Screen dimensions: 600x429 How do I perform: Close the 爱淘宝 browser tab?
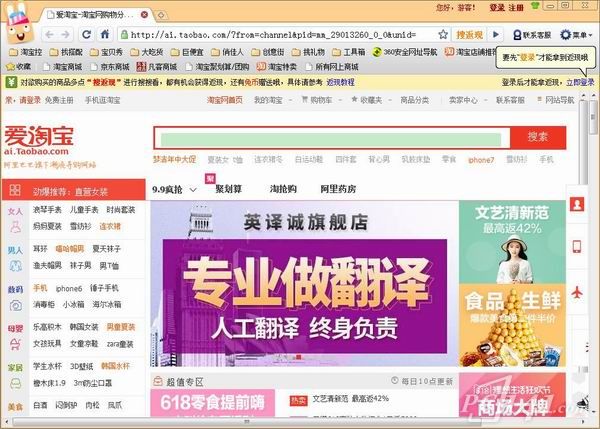click(x=144, y=15)
